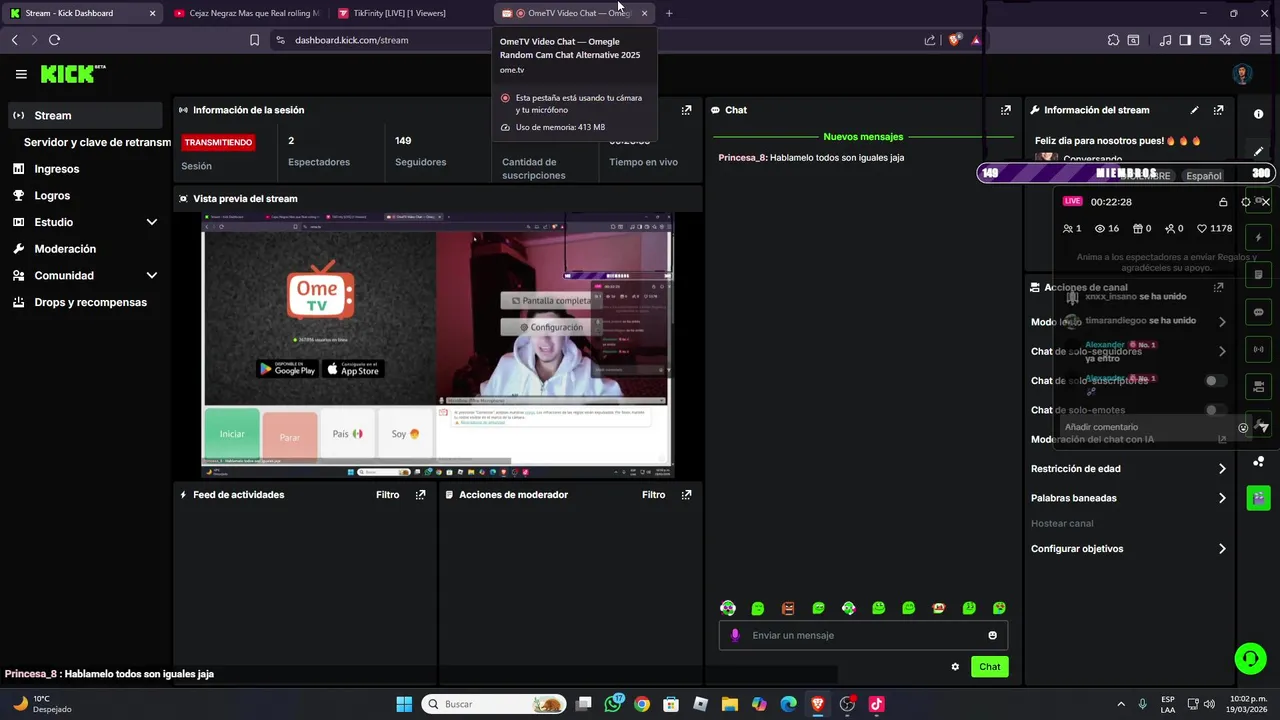Open the Kick hamburger menu
Image resolution: width=1280 pixels, height=720 pixels.
21,74
